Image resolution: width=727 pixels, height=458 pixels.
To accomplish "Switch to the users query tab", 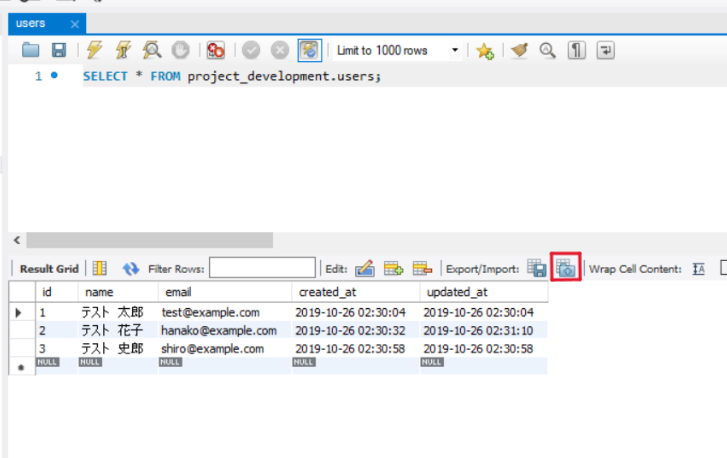I will pos(32,23).
